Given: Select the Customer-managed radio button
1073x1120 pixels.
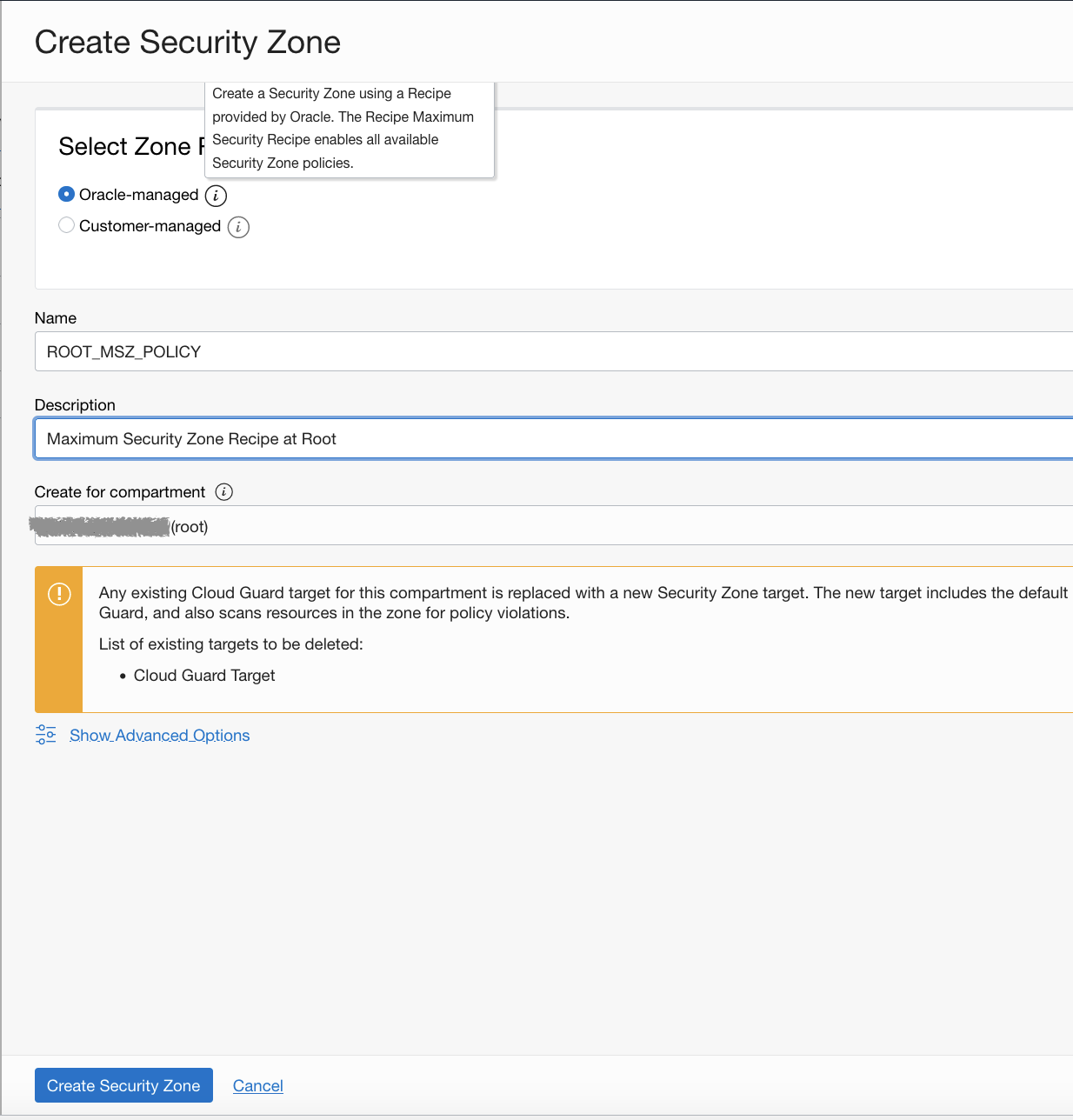Looking at the screenshot, I should pyautogui.click(x=66, y=225).
